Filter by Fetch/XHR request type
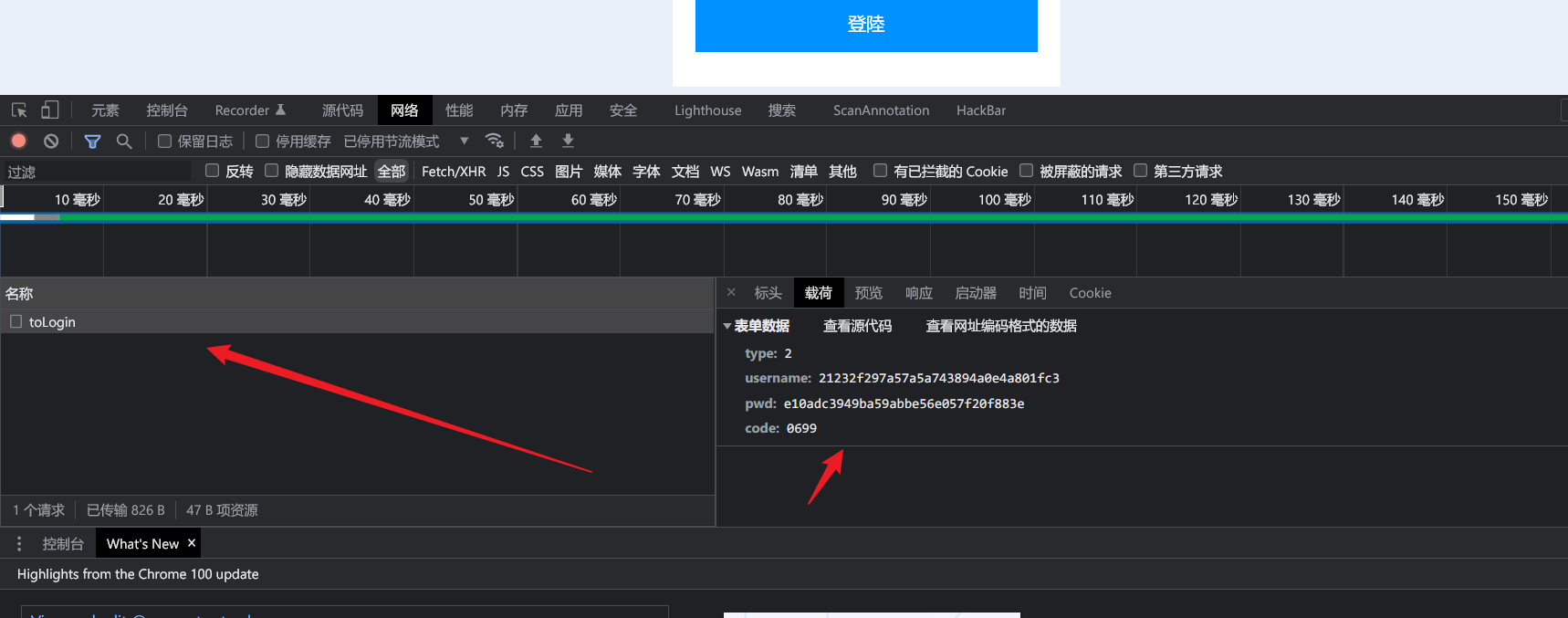Image resolution: width=1568 pixels, height=618 pixels. (x=454, y=172)
